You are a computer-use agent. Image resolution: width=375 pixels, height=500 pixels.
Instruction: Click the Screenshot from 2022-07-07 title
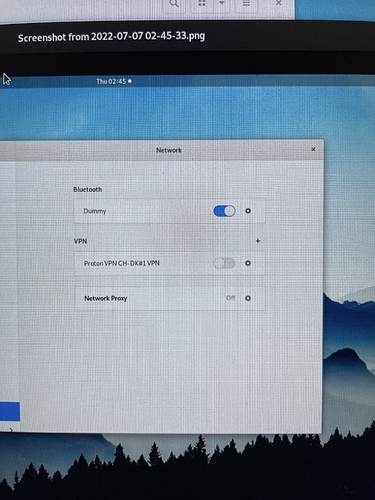(x=111, y=36)
